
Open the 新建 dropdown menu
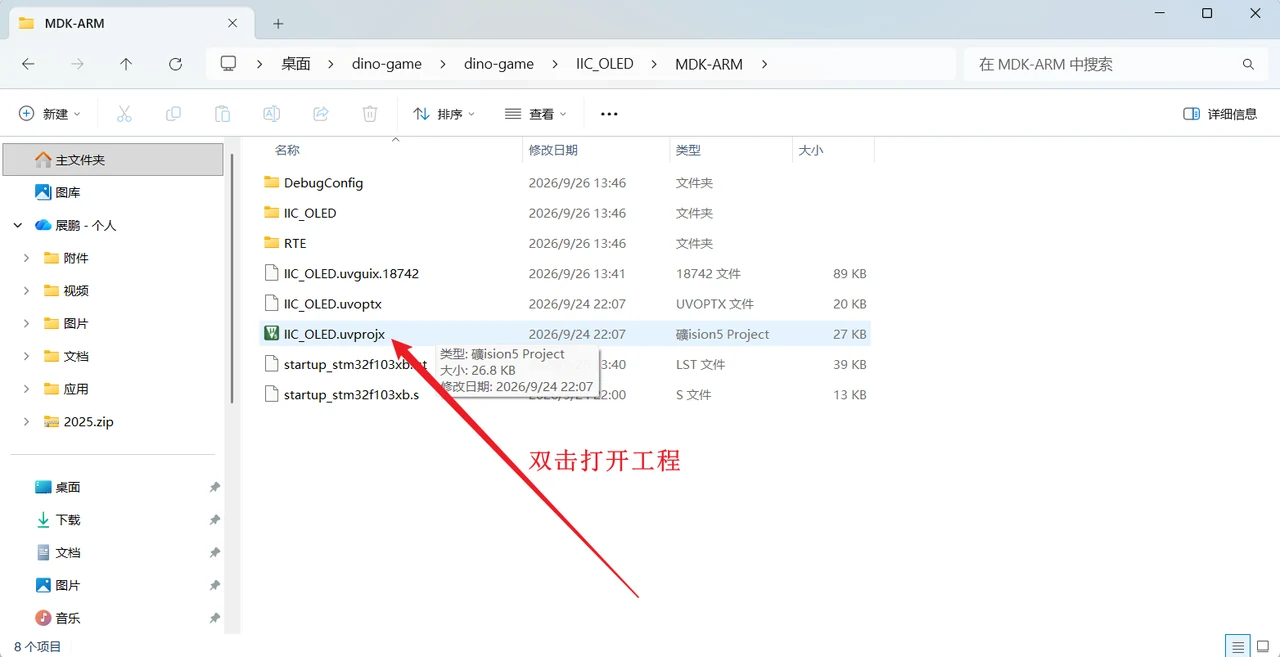click(50, 114)
